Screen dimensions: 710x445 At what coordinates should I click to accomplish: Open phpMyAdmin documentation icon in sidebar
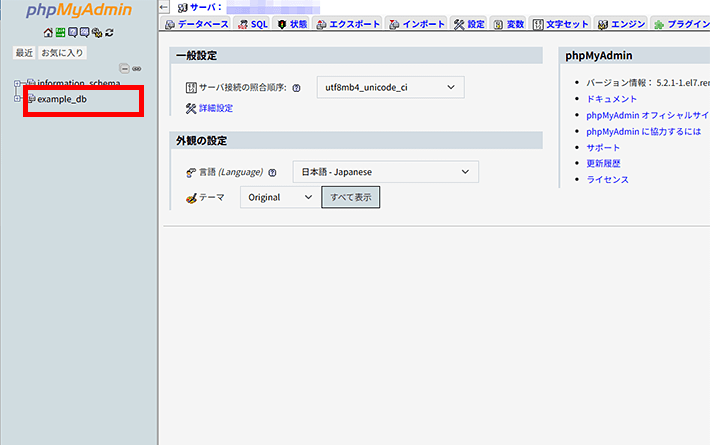pyautogui.click(x=72, y=33)
